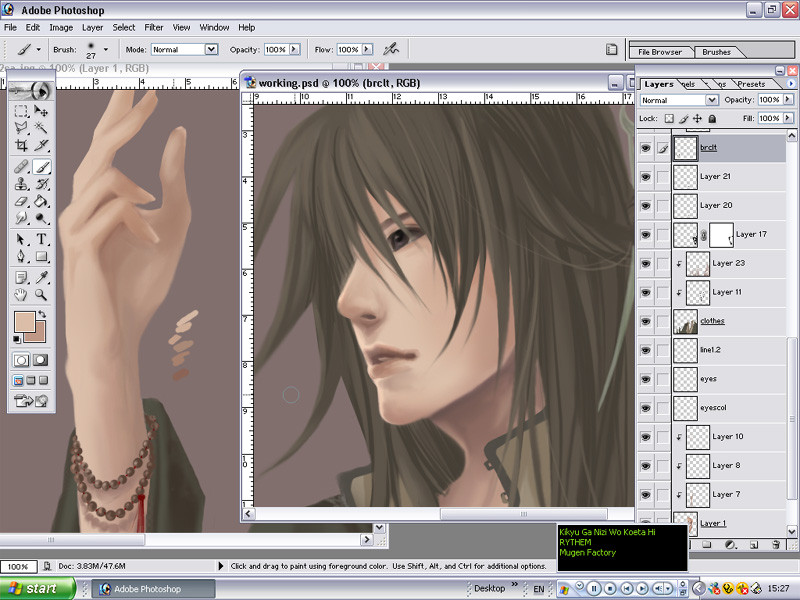Viewport: 800px width, 600px height.
Task: Choose the Polygonal Lasso tool
Action: [21, 128]
